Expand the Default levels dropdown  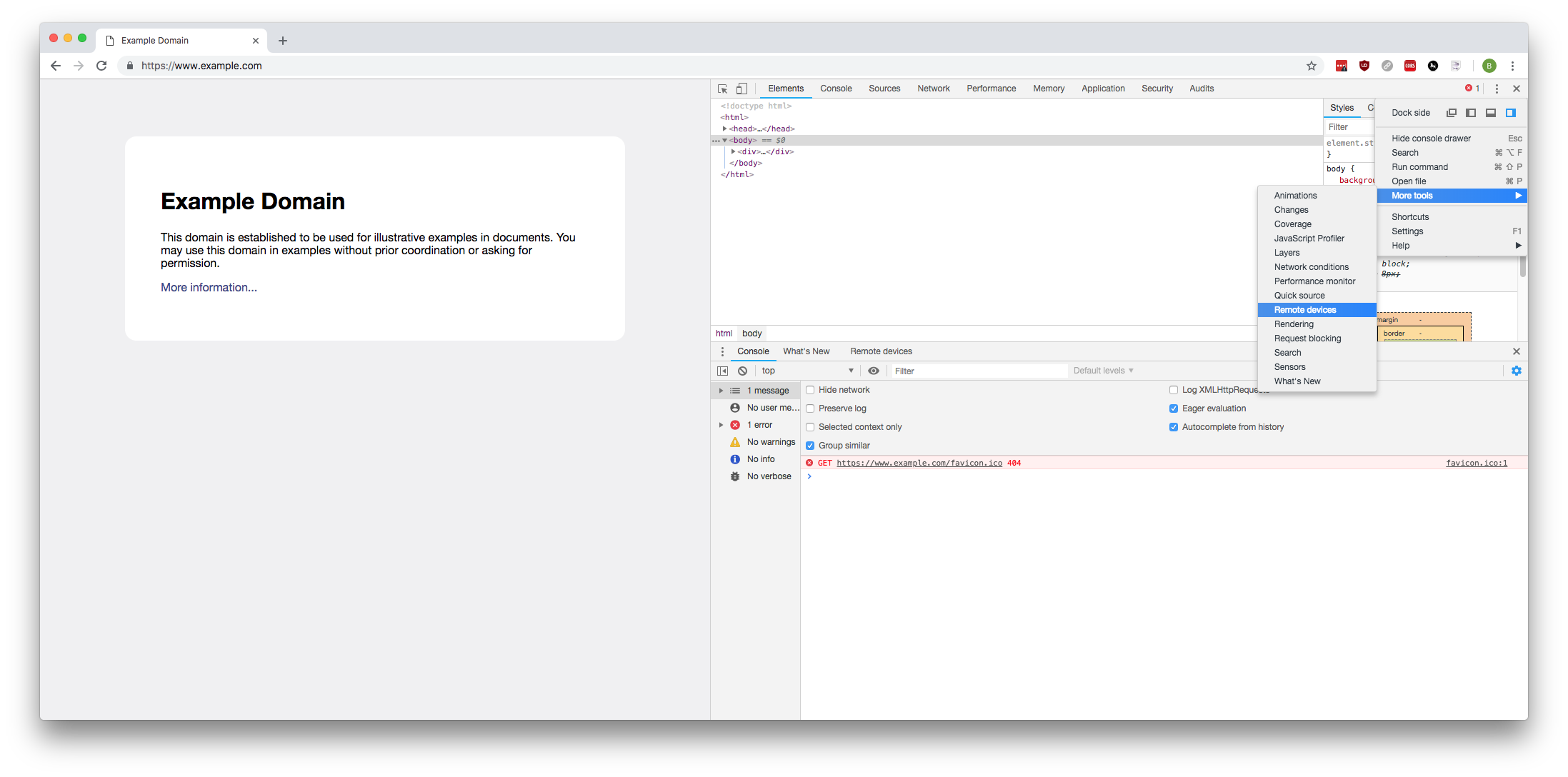[x=1103, y=371]
